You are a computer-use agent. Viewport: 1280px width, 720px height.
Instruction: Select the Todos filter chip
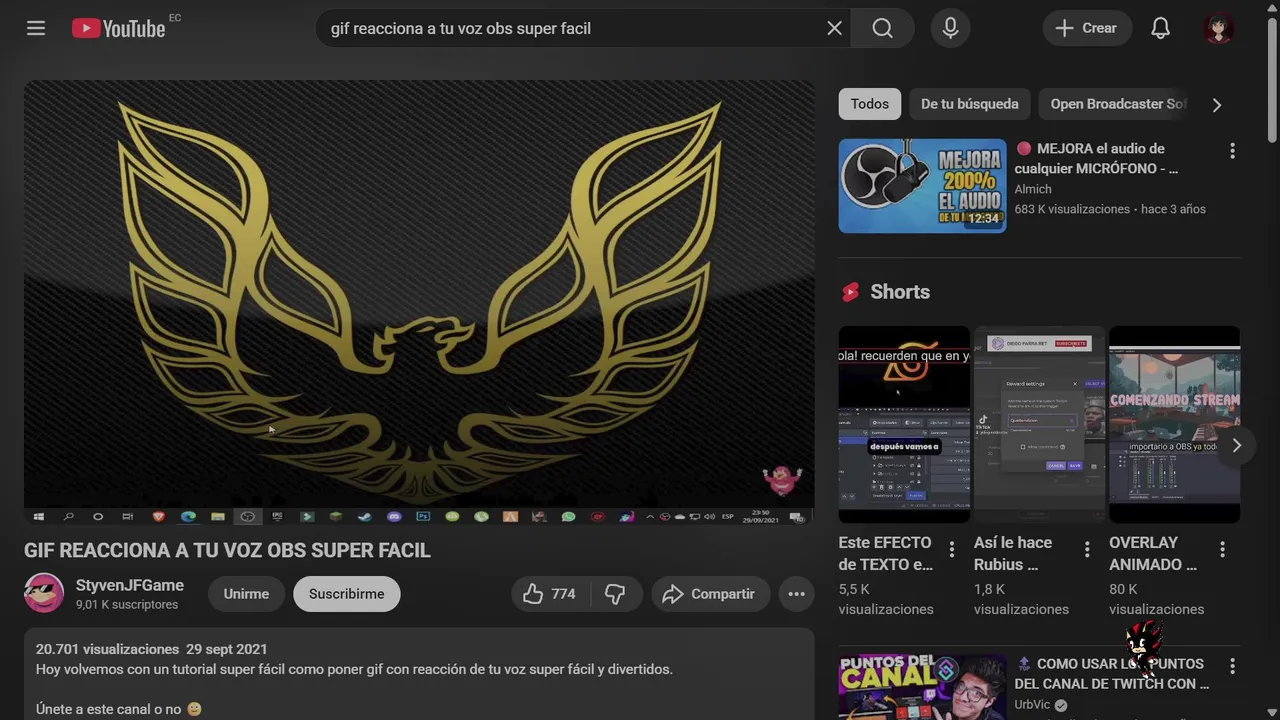870,104
